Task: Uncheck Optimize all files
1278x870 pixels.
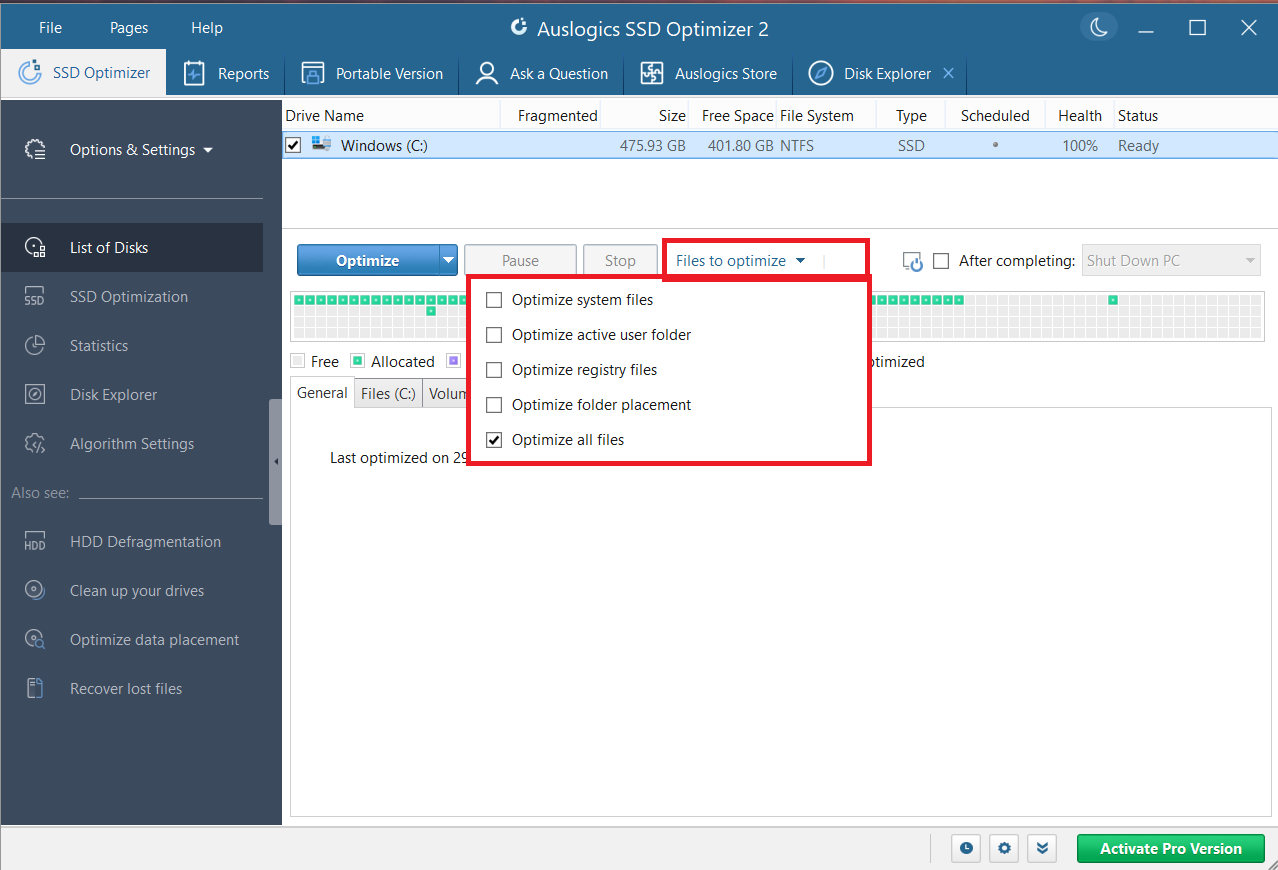Action: pyautogui.click(x=493, y=439)
